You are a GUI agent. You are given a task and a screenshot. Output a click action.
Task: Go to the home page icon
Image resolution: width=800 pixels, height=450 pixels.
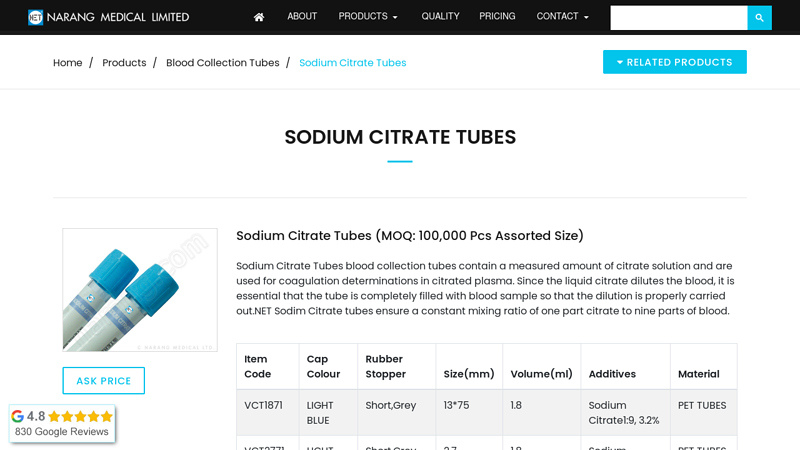[x=259, y=17]
